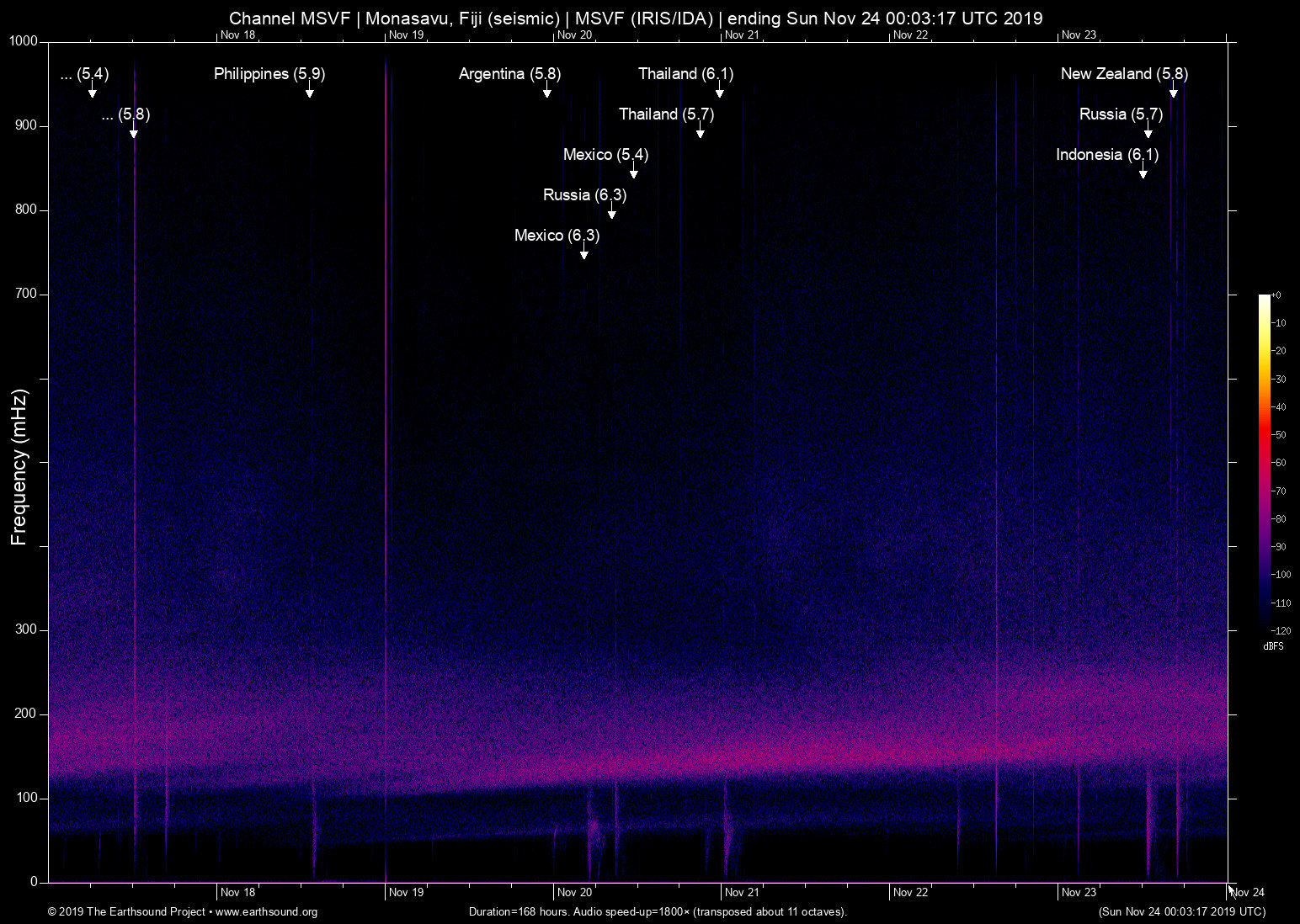Click the '-120' color scale value
This screenshot has height=924, width=1300.
(x=1281, y=631)
